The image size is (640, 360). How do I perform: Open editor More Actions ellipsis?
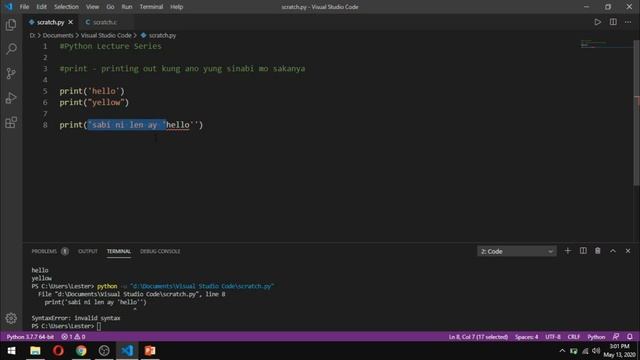[x=628, y=22]
